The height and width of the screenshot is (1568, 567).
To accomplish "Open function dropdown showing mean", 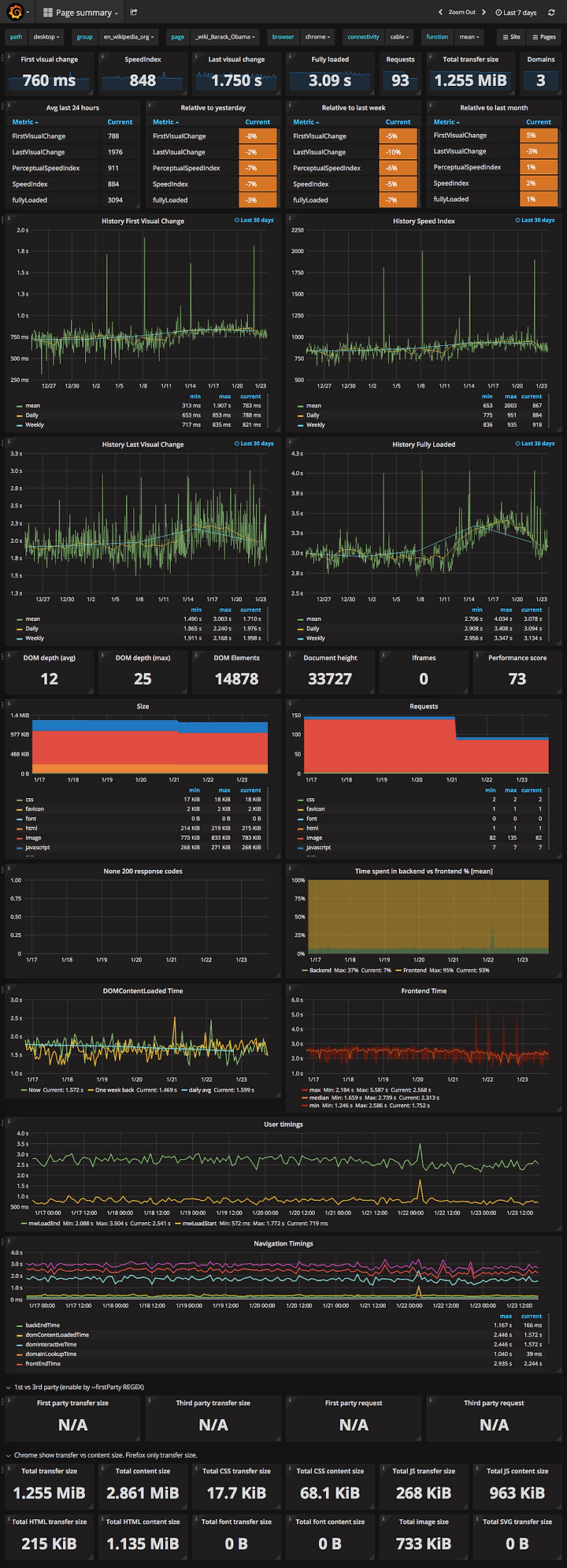I will 469,37.
